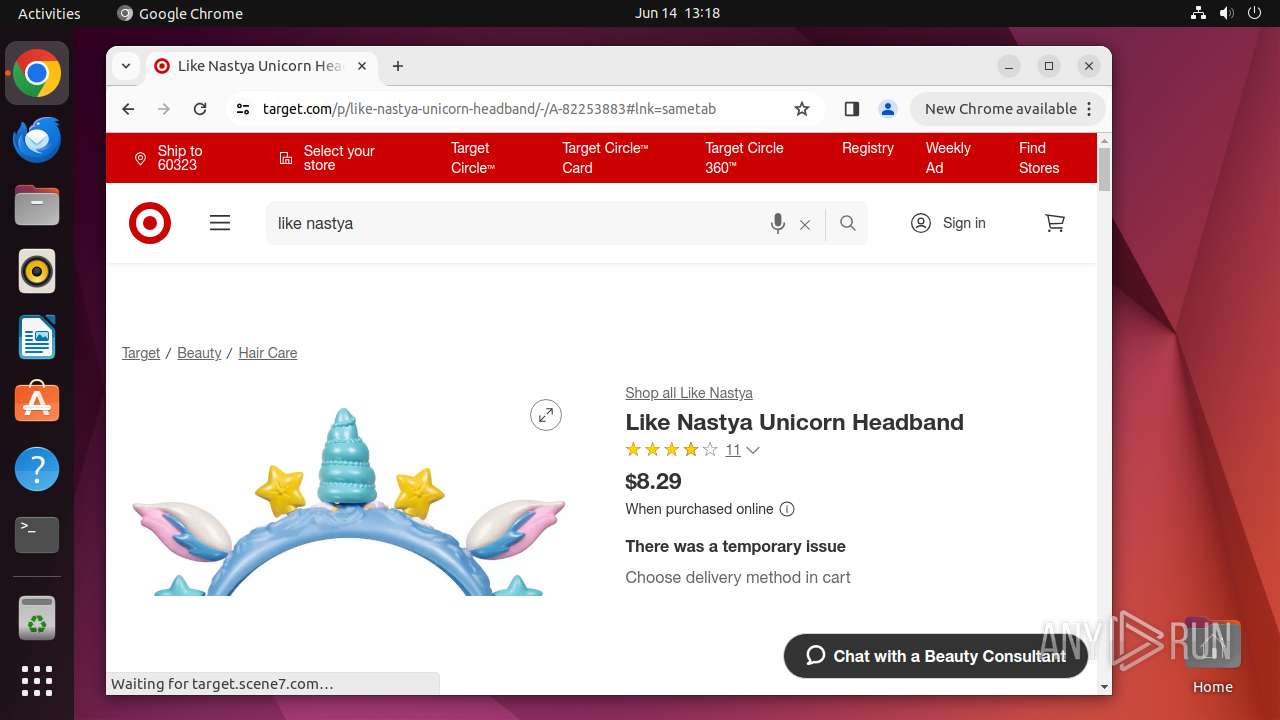Viewport: 1280px width, 720px height.
Task: Open Trash from dock
Action: pyautogui.click(x=37, y=618)
